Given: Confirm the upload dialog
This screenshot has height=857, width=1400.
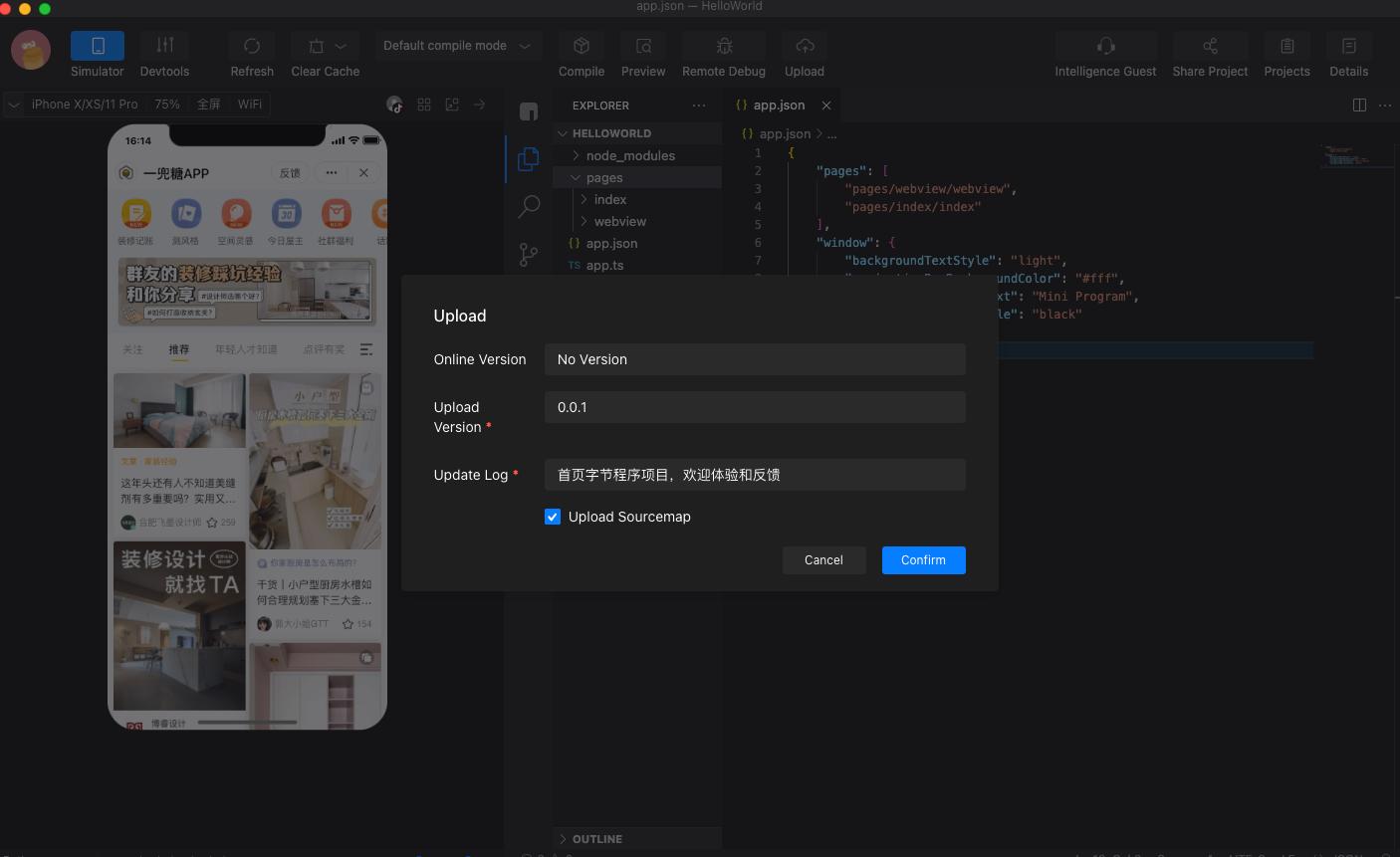Looking at the screenshot, I should [x=923, y=560].
